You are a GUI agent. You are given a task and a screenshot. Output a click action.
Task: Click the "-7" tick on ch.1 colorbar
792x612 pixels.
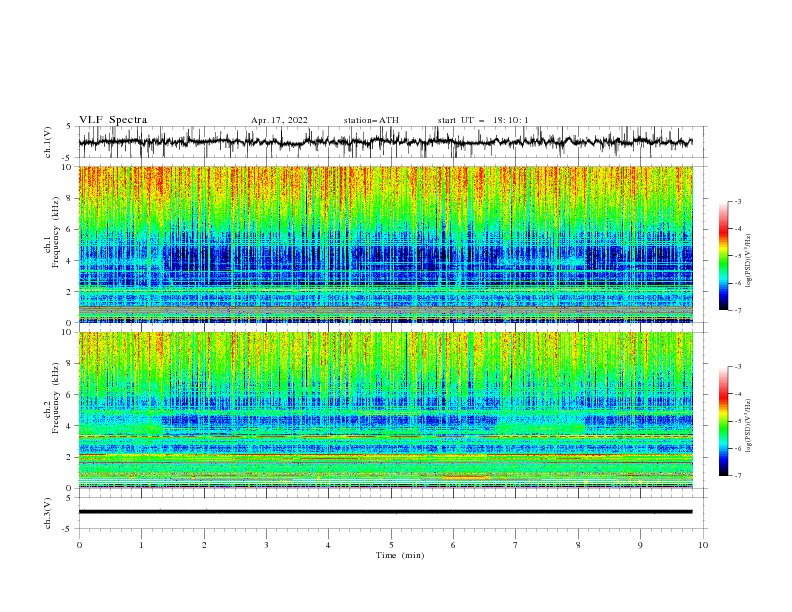tap(738, 310)
